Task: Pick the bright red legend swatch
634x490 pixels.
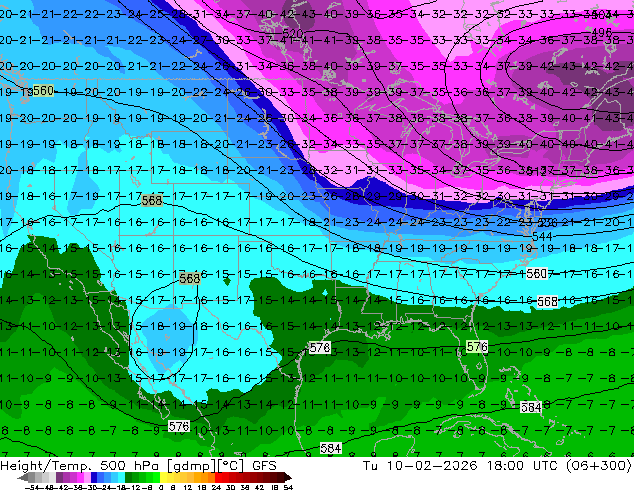Action: coord(218,477)
